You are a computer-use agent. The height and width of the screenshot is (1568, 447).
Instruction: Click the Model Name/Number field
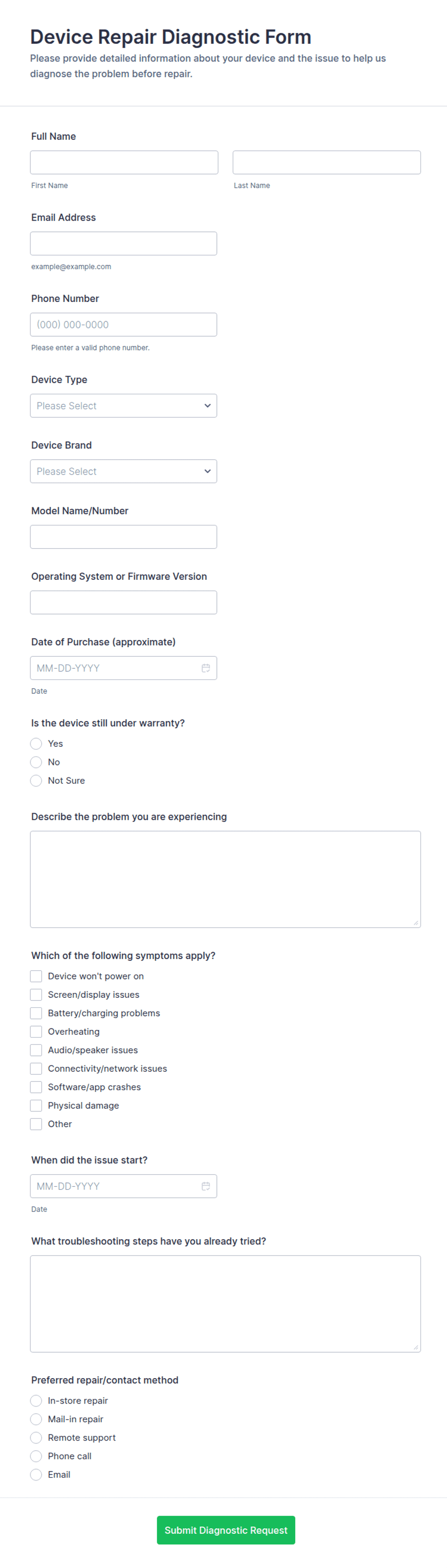pos(124,537)
